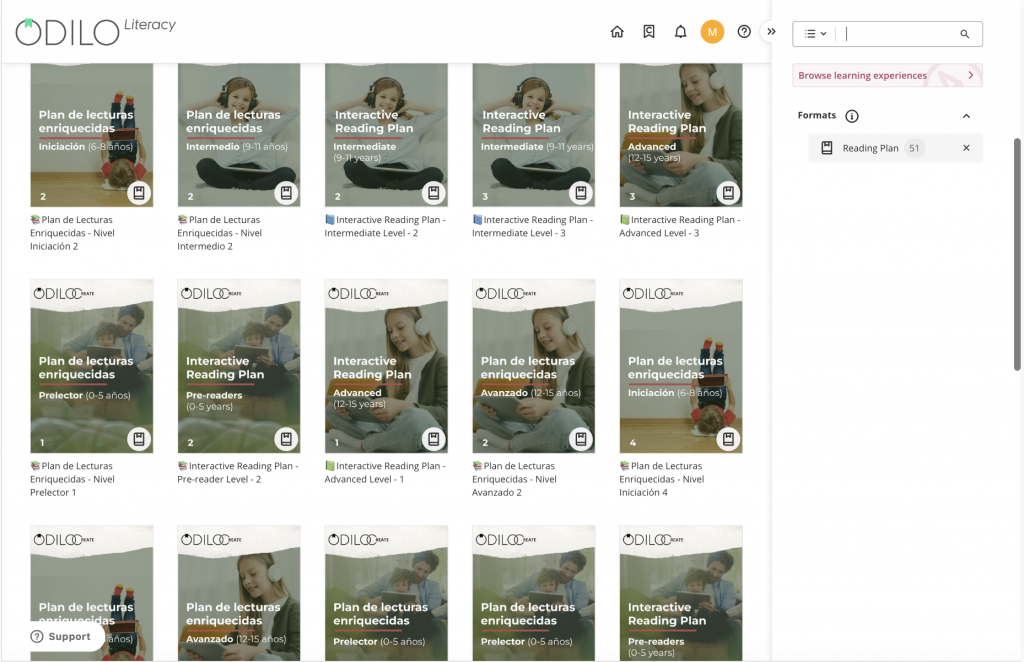The height and width of the screenshot is (662, 1024).
Task: Open the Support button
Action: pos(61,637)
